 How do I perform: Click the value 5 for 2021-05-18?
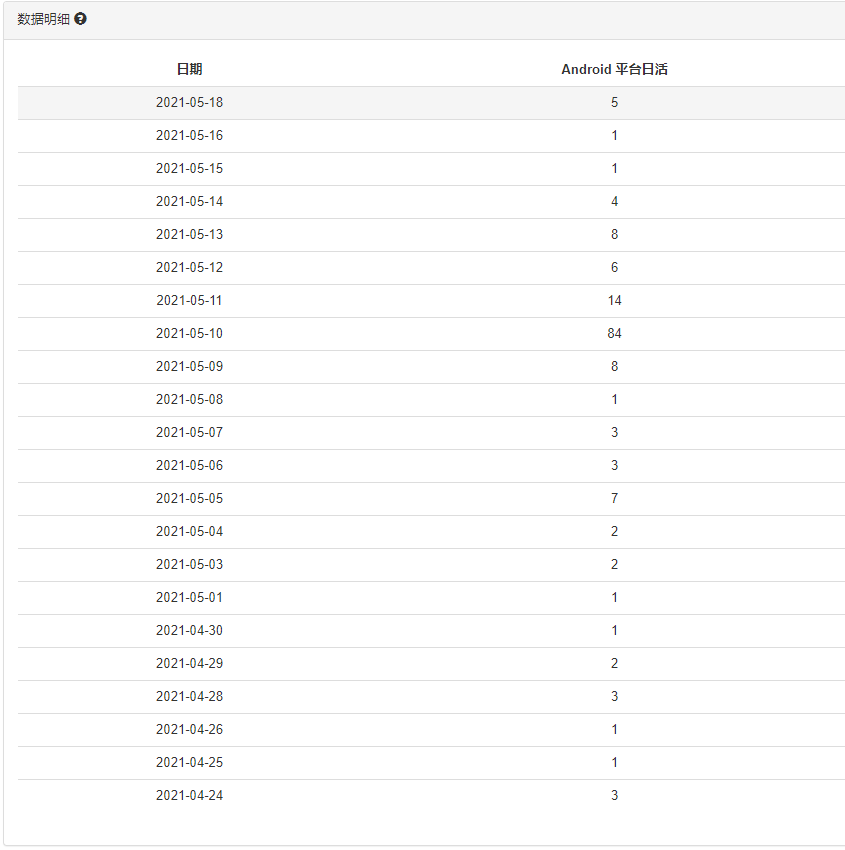pos(614,102)
